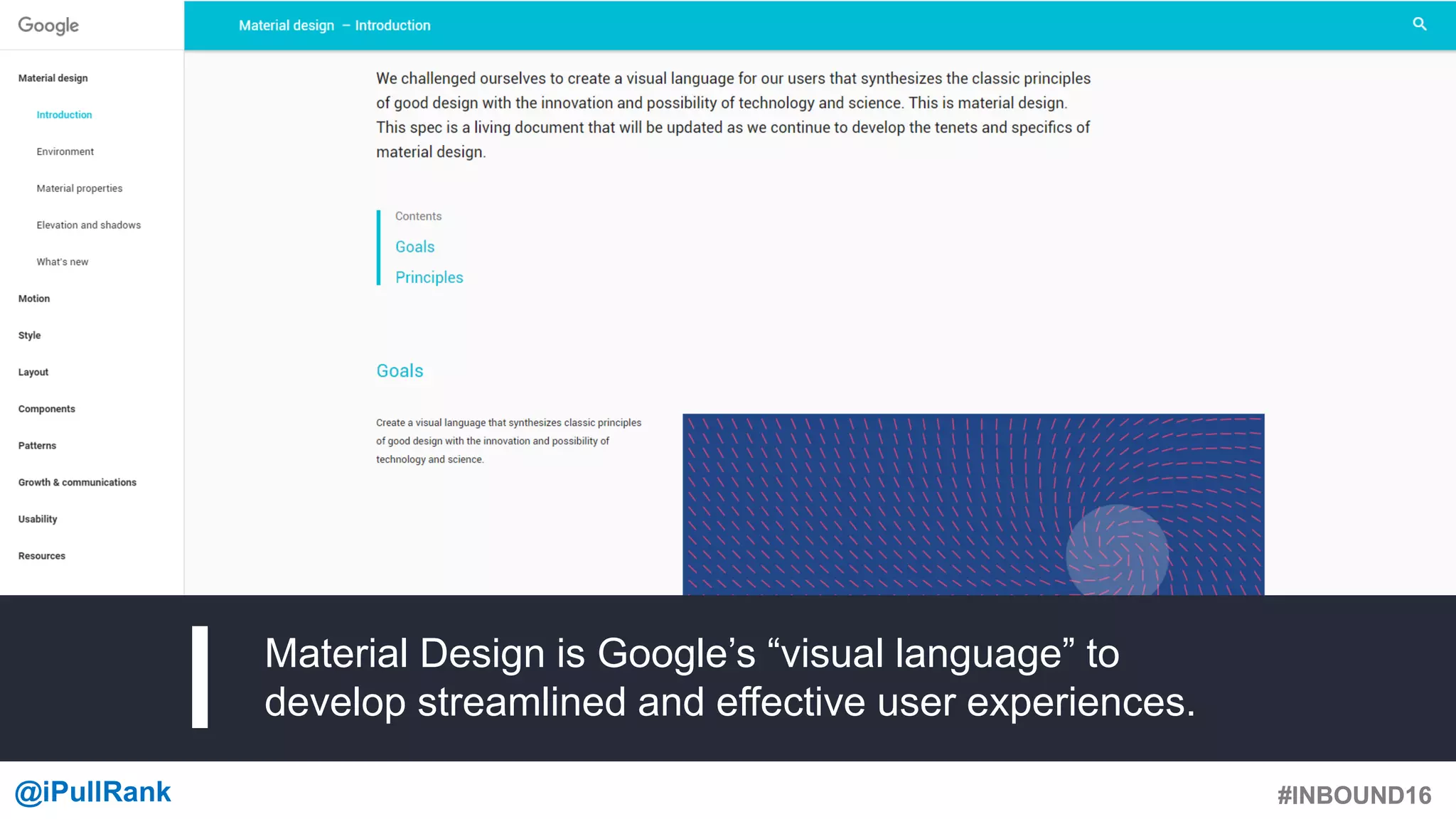Select Introduction in the sidebar
The image size is (1456, 819).
coord(64,114)
